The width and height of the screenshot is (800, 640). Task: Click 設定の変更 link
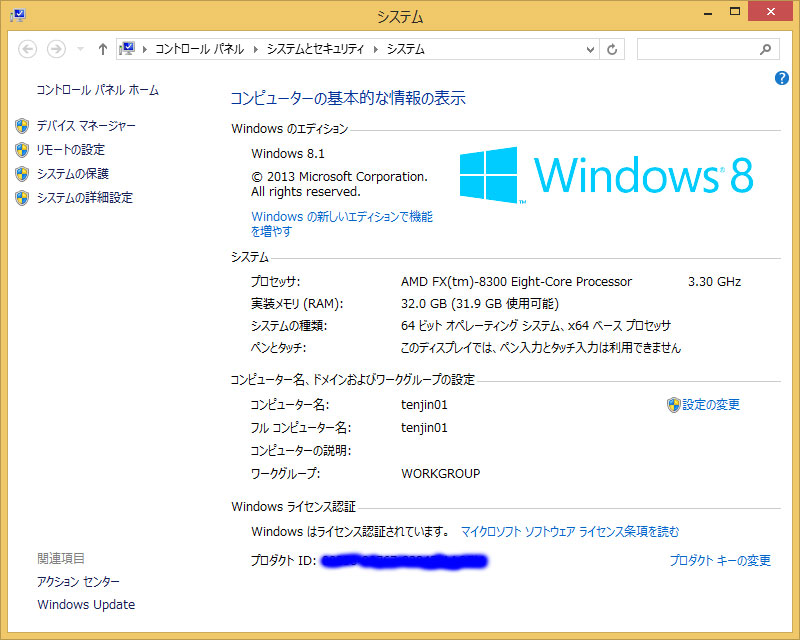(x=711, y=405)
